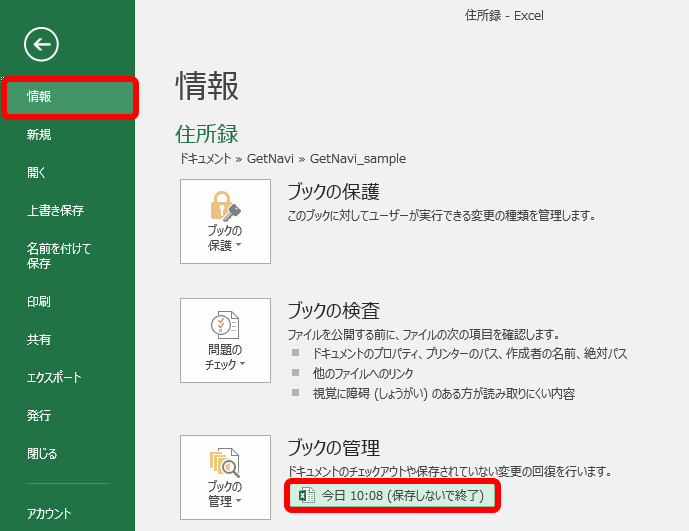Open the 共有 page
Screen dimensions: 689x531
click(x=39, y=339)
